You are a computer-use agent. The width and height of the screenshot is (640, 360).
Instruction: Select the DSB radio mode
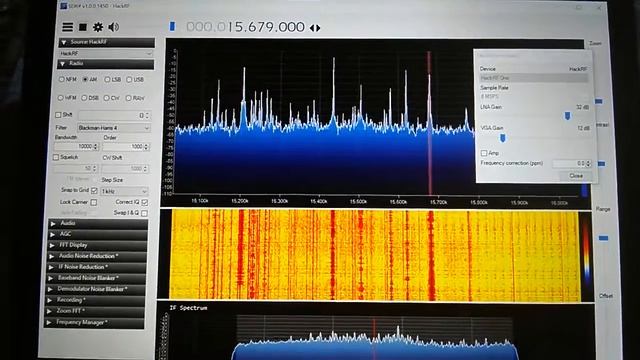(84, 98)
